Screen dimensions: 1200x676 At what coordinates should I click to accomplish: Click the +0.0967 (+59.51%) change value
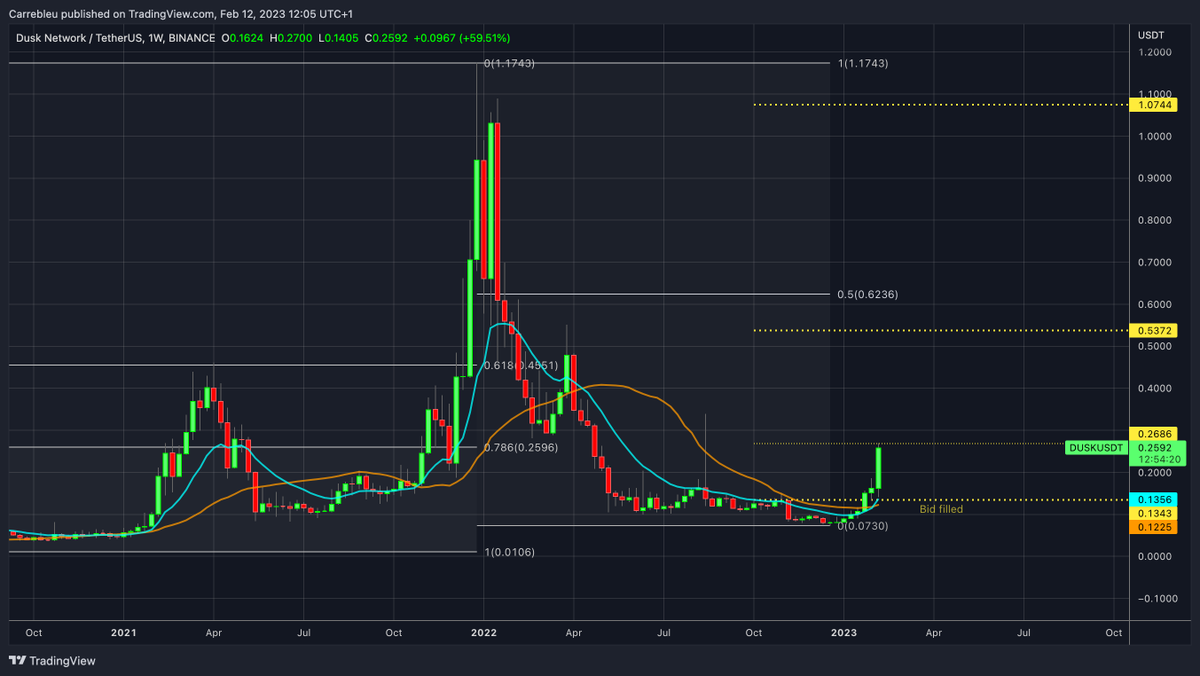460,38
